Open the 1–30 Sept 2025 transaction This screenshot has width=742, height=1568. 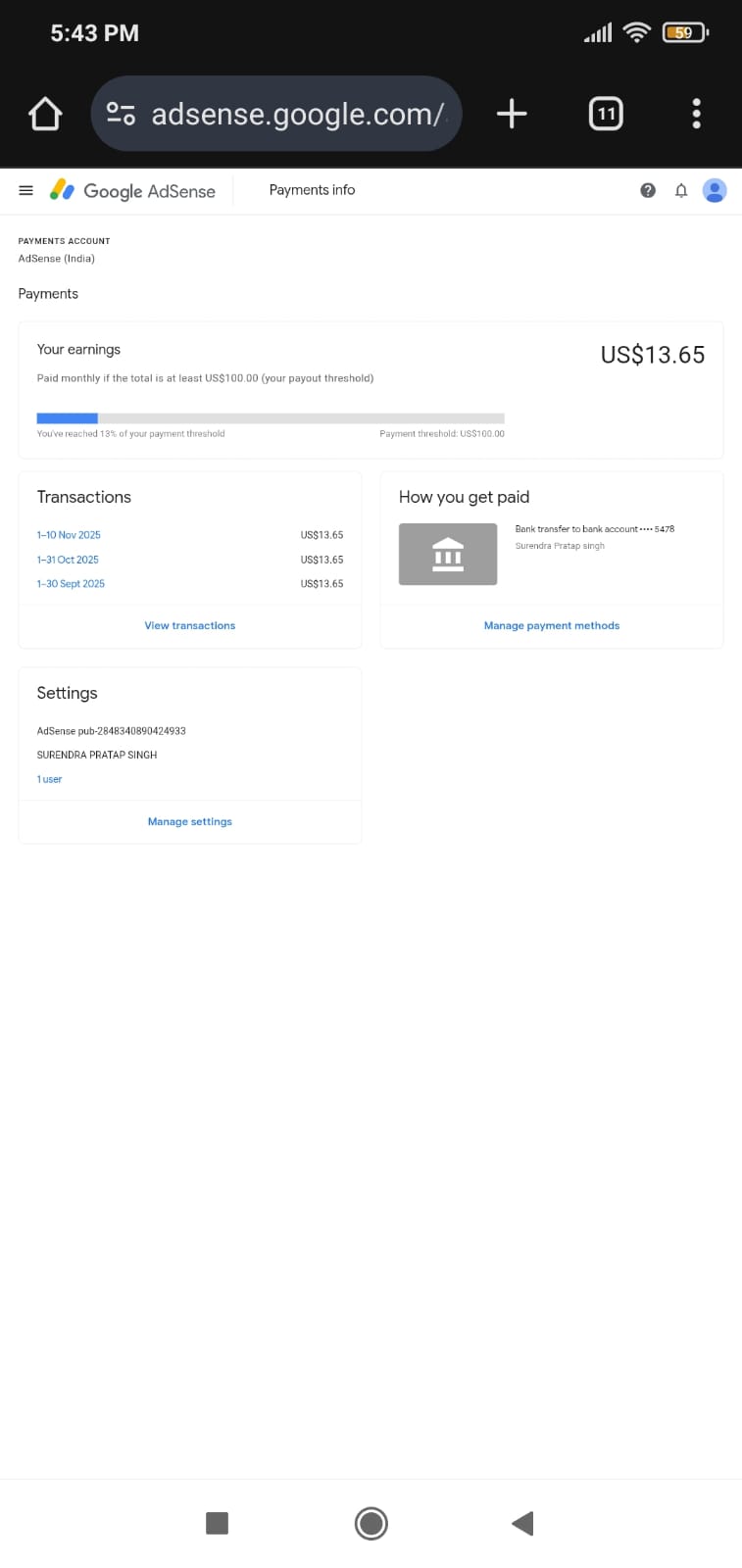click(71, 584)
